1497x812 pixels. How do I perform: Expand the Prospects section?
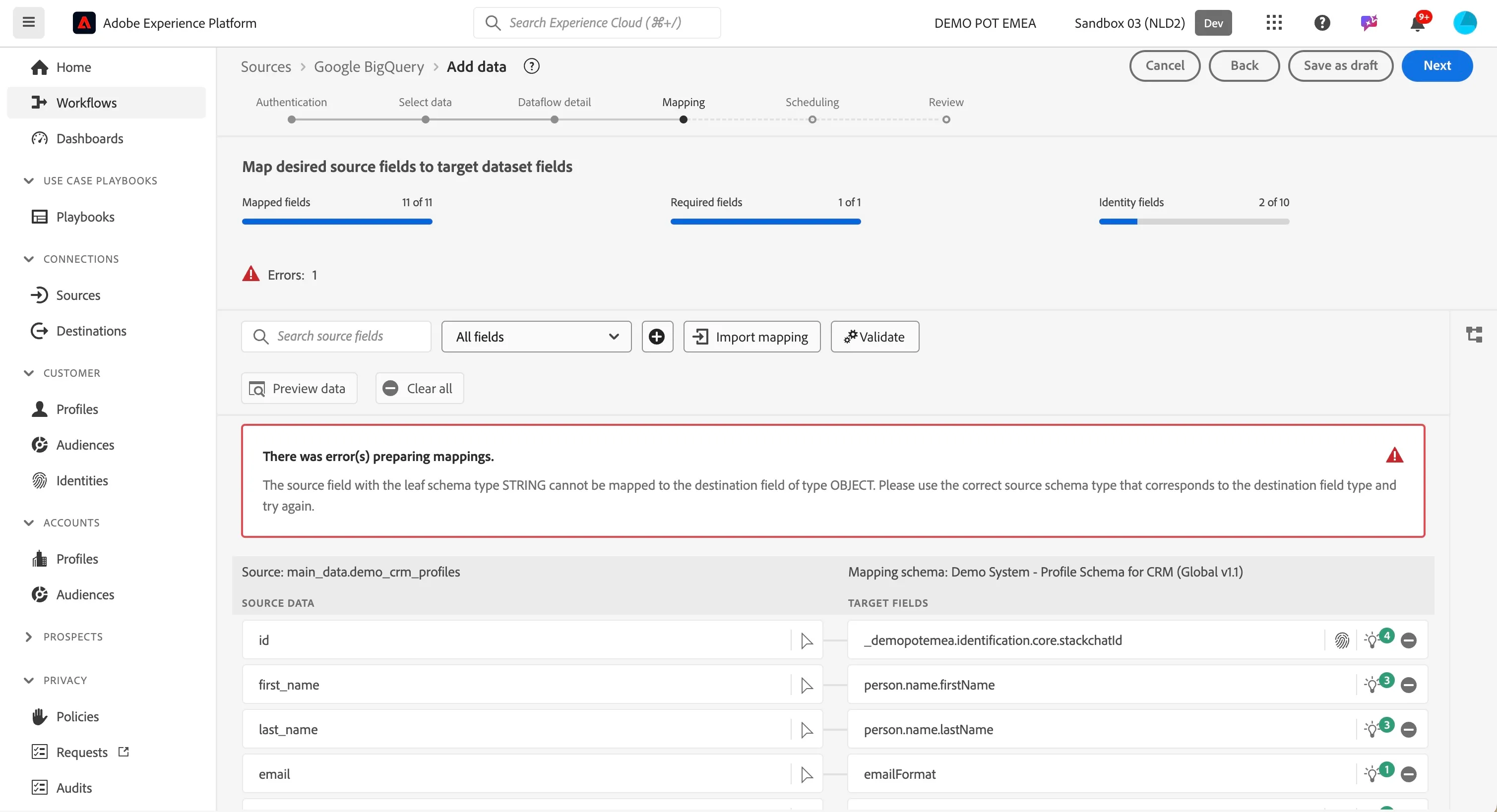pyautogui.click(x=28, y=637)
